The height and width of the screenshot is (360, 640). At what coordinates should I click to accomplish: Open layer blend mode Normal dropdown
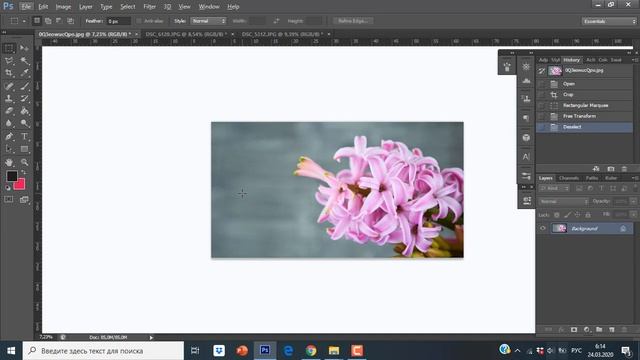[x=563, y=202]
